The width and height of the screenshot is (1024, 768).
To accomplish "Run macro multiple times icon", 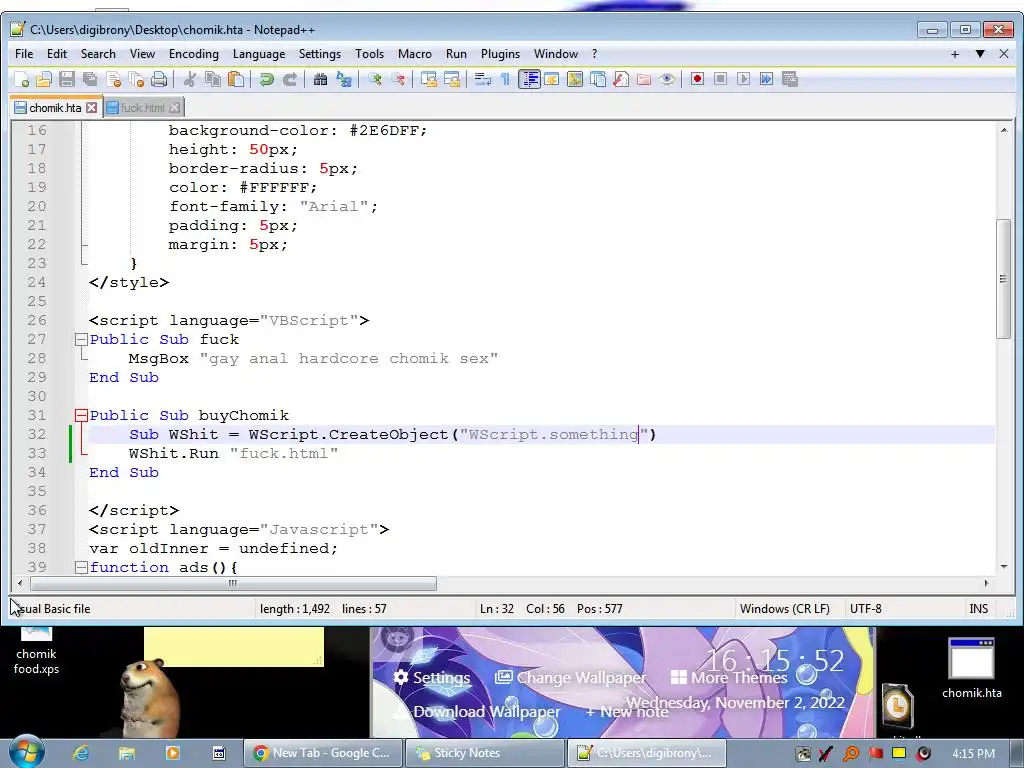I will point(767,79).
